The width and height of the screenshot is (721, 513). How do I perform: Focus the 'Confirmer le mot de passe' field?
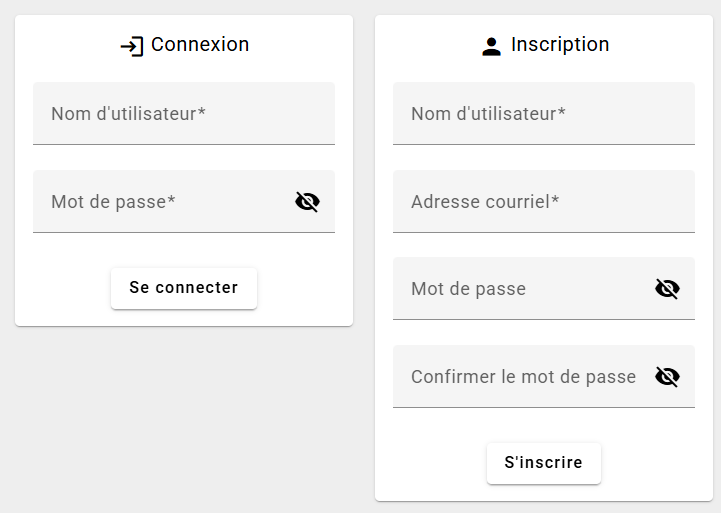point(523,377)
